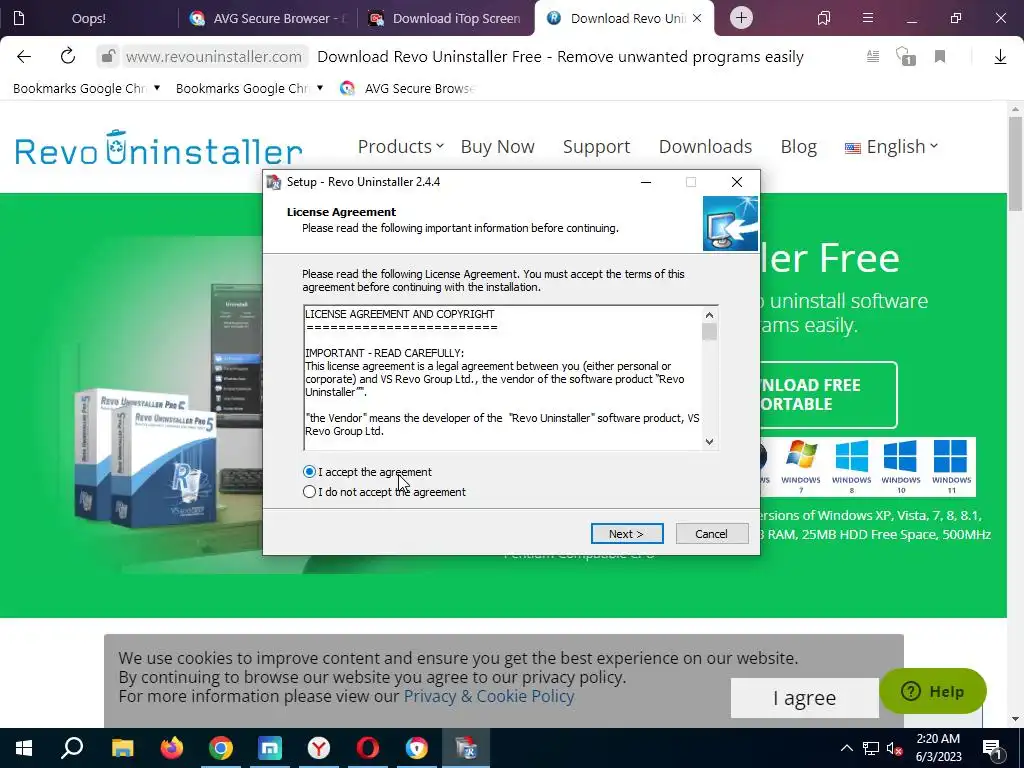Click the setup window title bar icon
The image size is (1024, 768).
click(x=274, y=182)
